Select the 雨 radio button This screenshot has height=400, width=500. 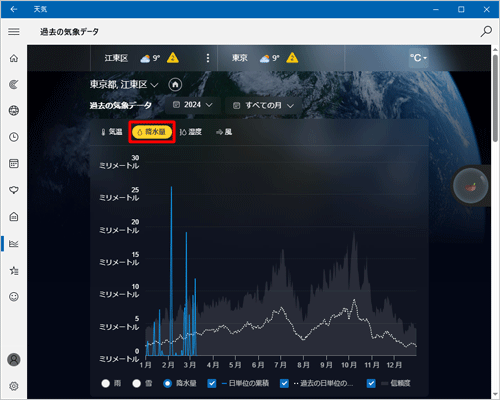point(106,383)
